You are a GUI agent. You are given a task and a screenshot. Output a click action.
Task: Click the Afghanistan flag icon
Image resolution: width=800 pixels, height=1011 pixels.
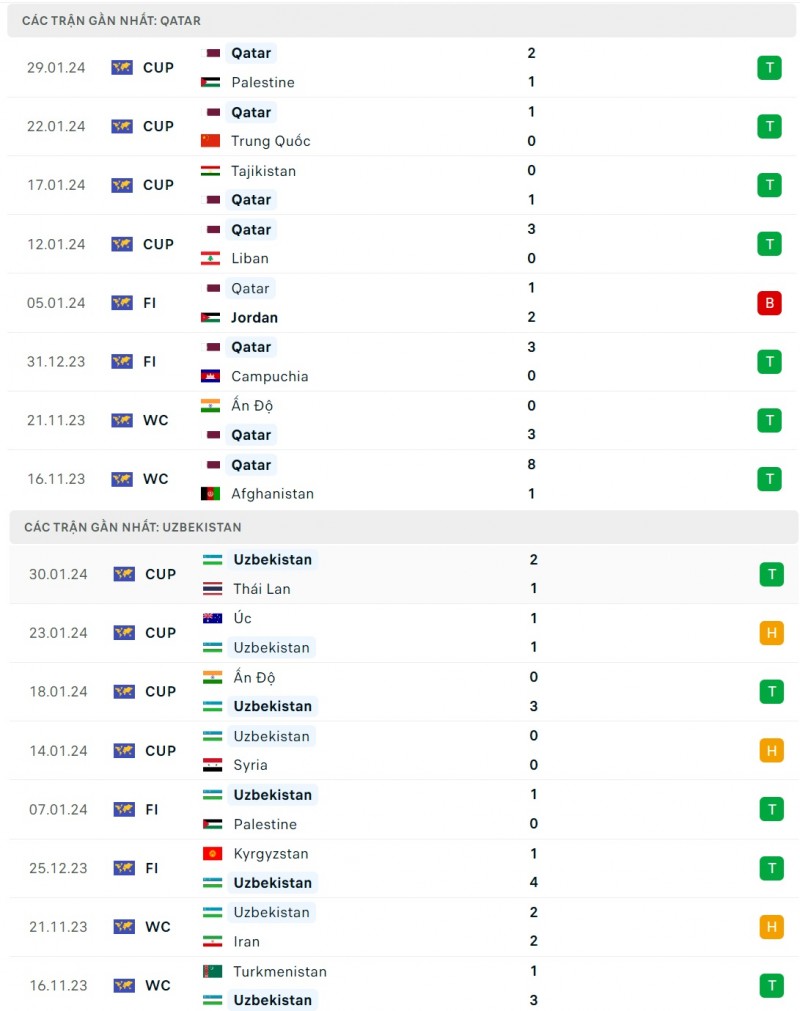click(210, 494)
